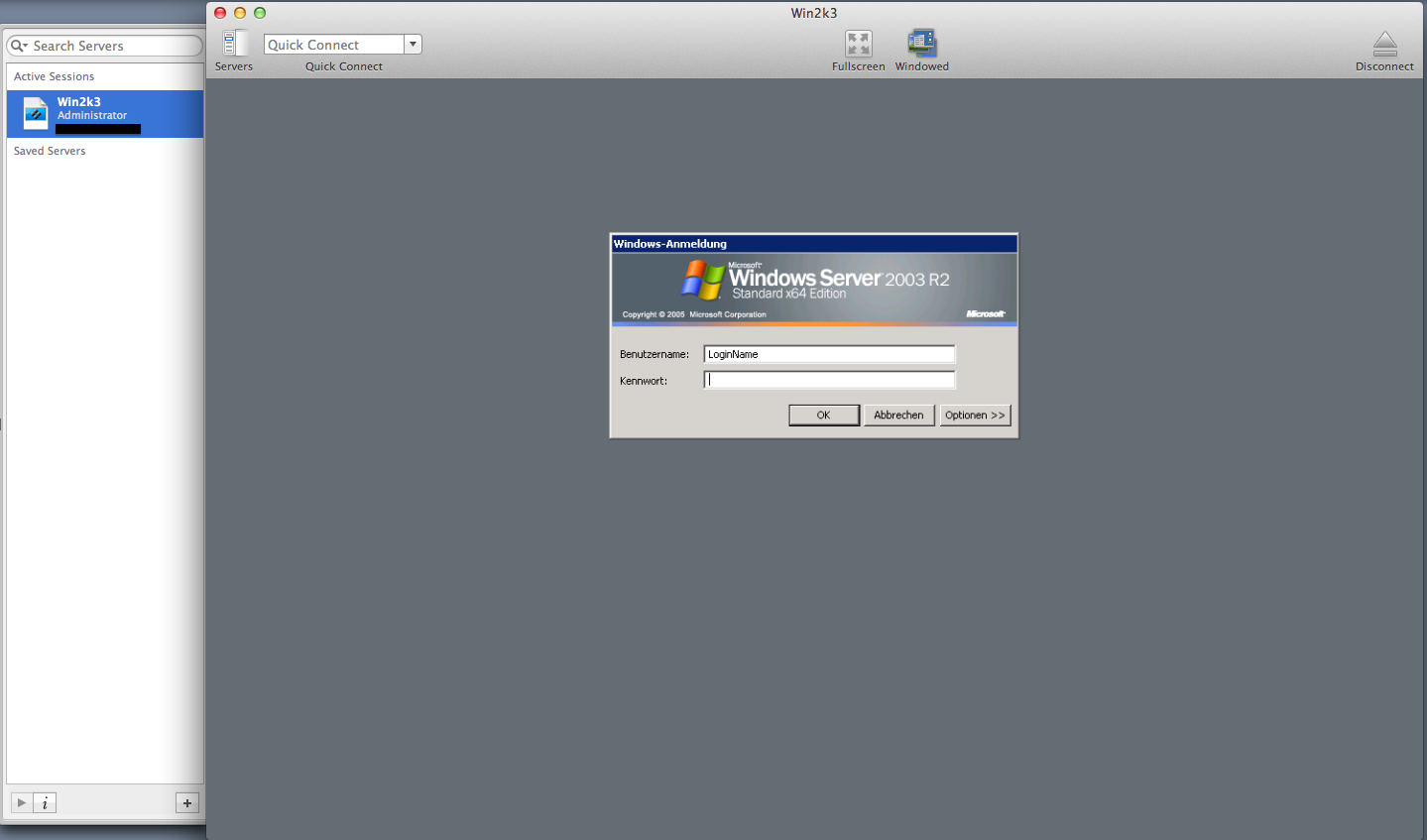
Task: Expand the Quick Connect dropdown arrow
Action: point(414,45)
